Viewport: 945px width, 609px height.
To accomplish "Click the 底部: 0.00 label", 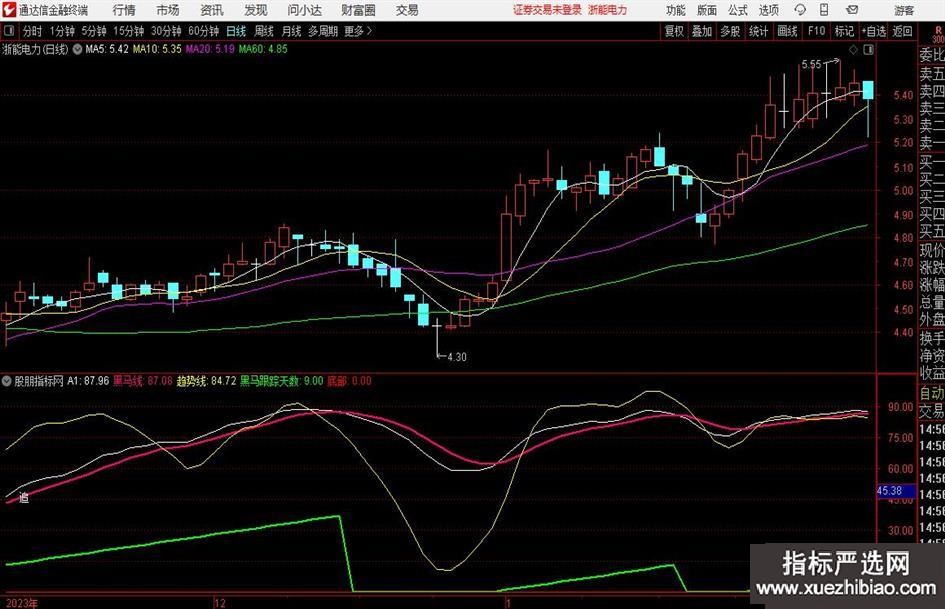I will pyautogui.click(x=350, y=381).
